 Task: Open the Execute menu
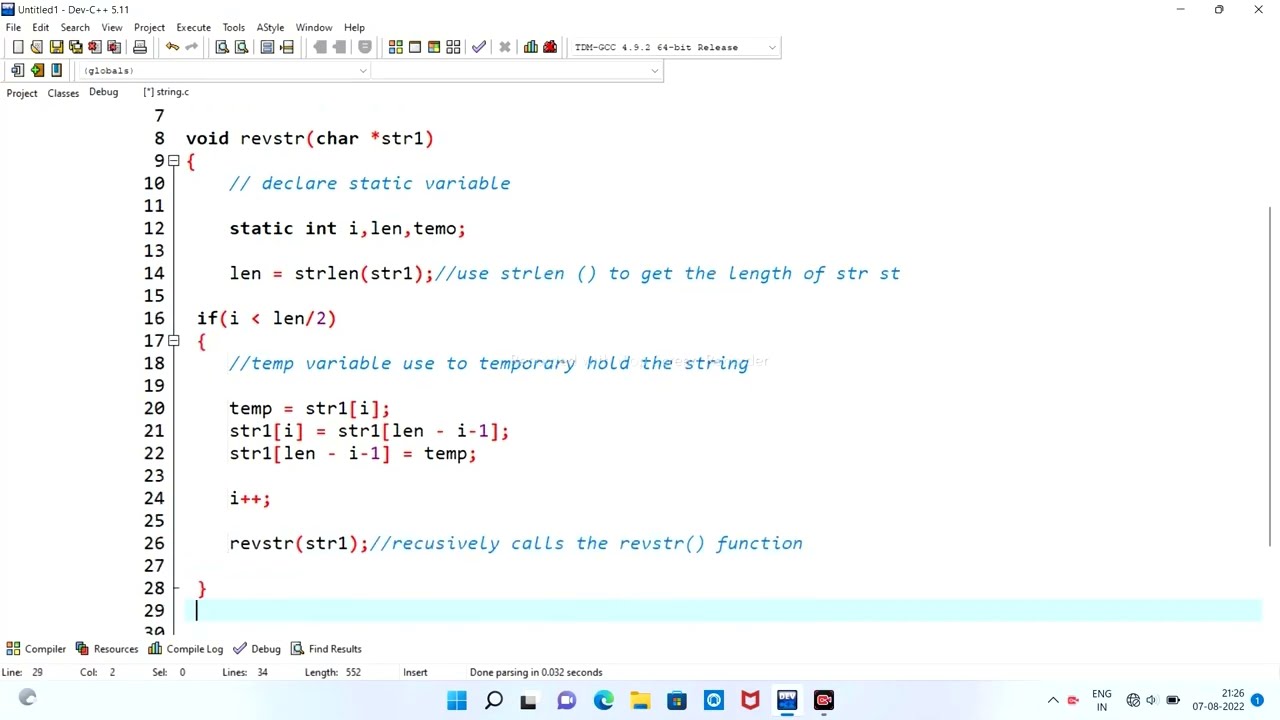click(193, 27)
